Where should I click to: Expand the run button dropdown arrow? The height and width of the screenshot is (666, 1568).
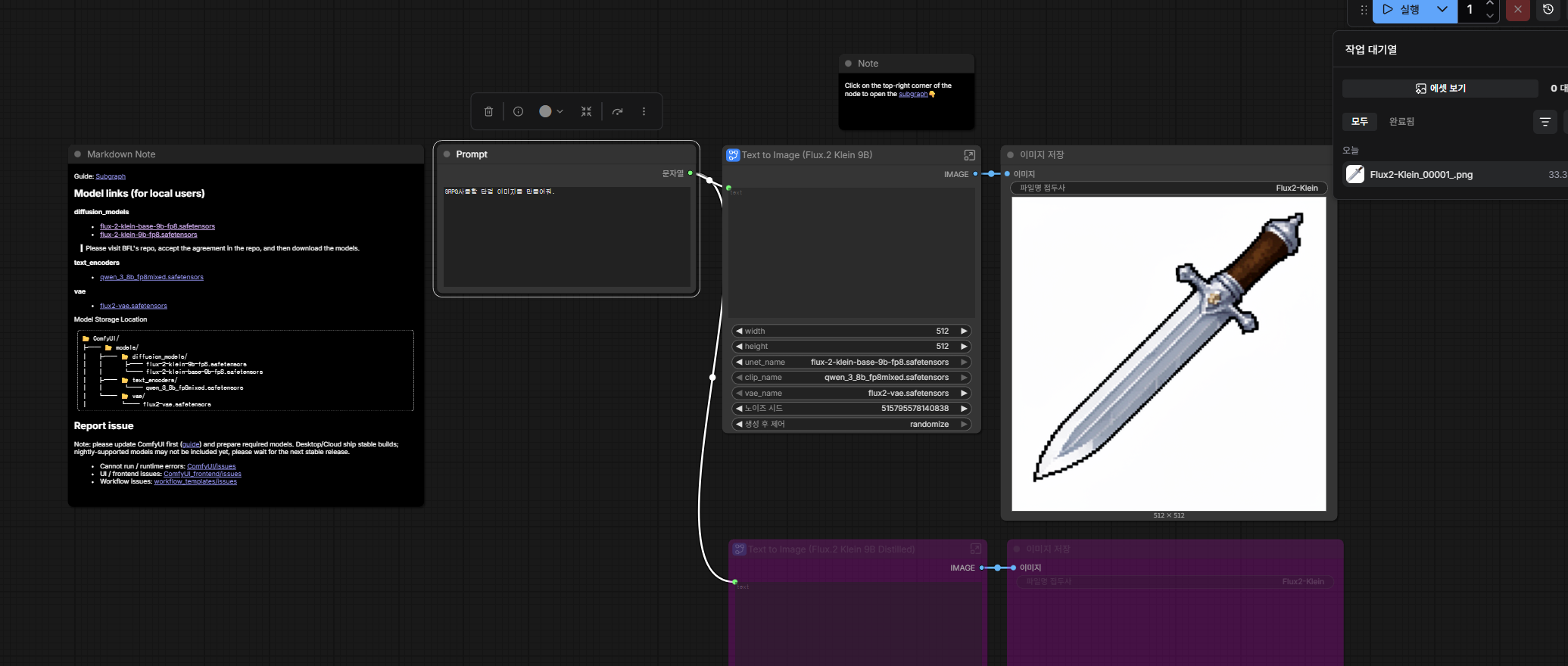coord(1442,10)
